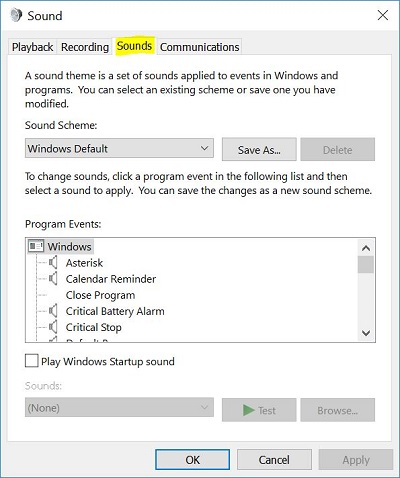Click the program events scrollbar thumb
400x478 pixels.
tap(366, 264)
